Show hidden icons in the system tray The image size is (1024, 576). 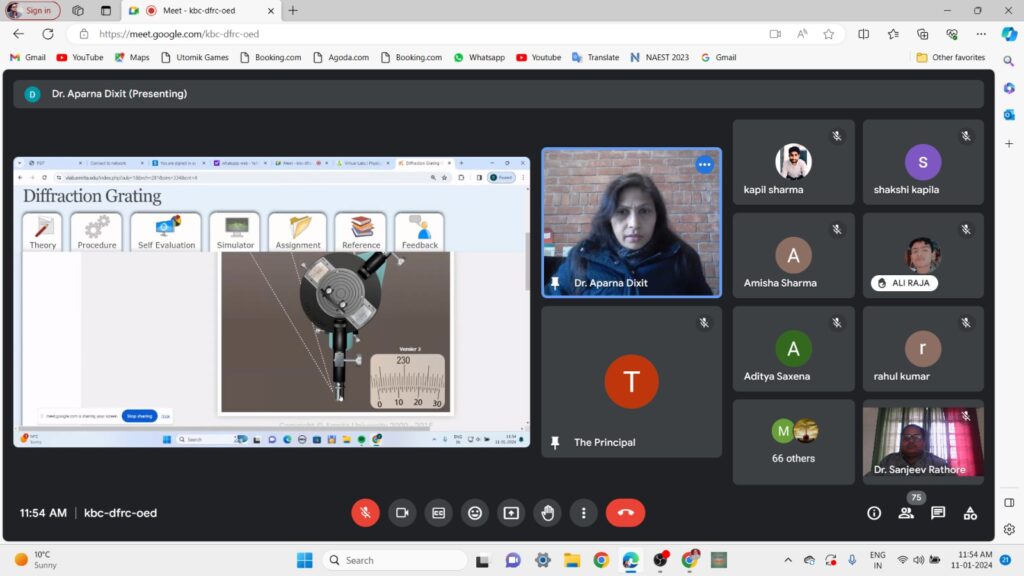788,560
